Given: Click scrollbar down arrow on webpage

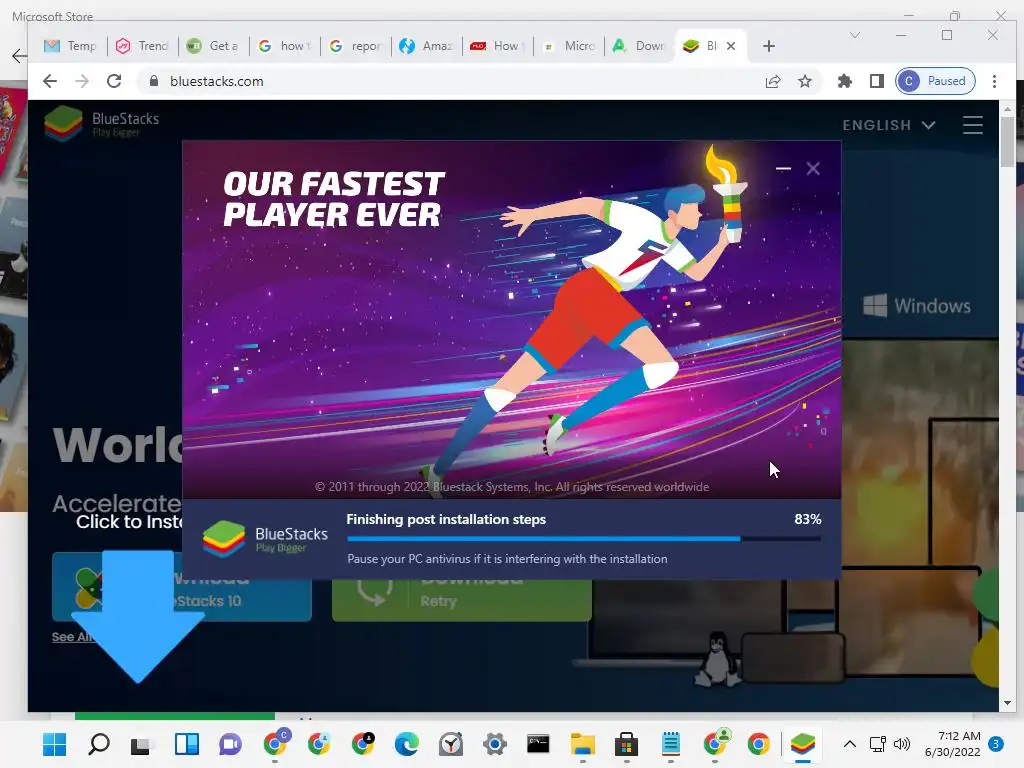Looking at the screenshot, I should (1007, 703).
